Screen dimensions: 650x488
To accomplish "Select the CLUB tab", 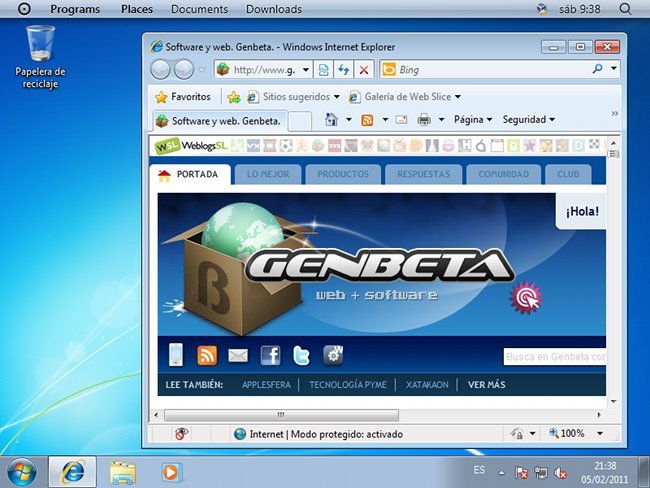I will tap(568, 174).
